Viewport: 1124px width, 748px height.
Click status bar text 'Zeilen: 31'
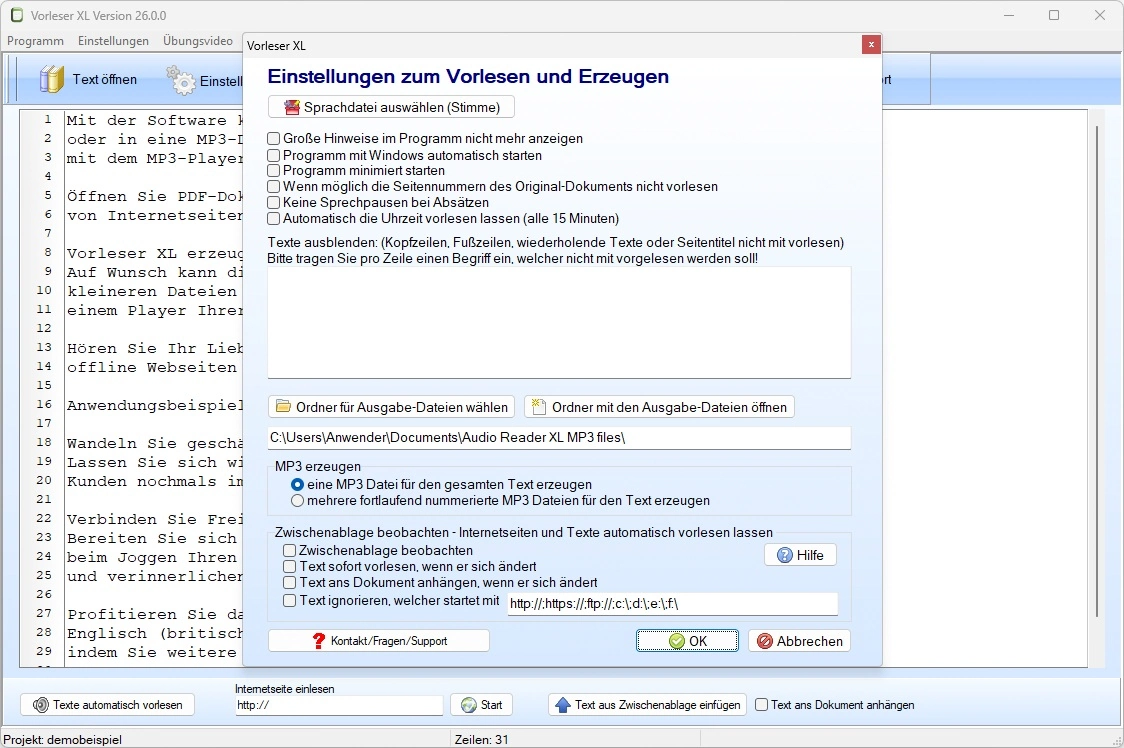481,739
